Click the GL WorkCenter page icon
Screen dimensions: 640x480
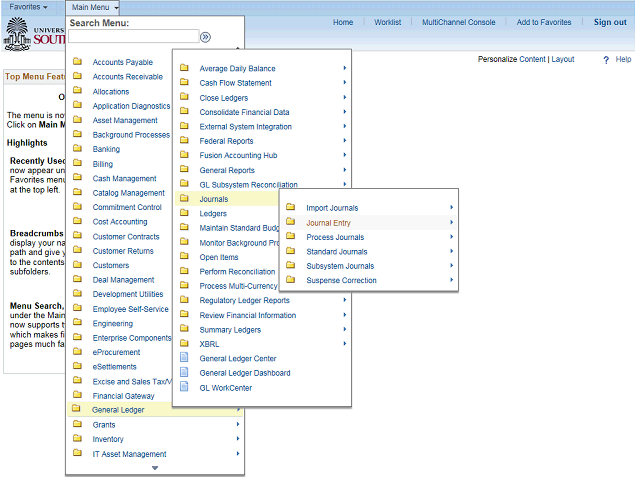[x=183, y=387]
